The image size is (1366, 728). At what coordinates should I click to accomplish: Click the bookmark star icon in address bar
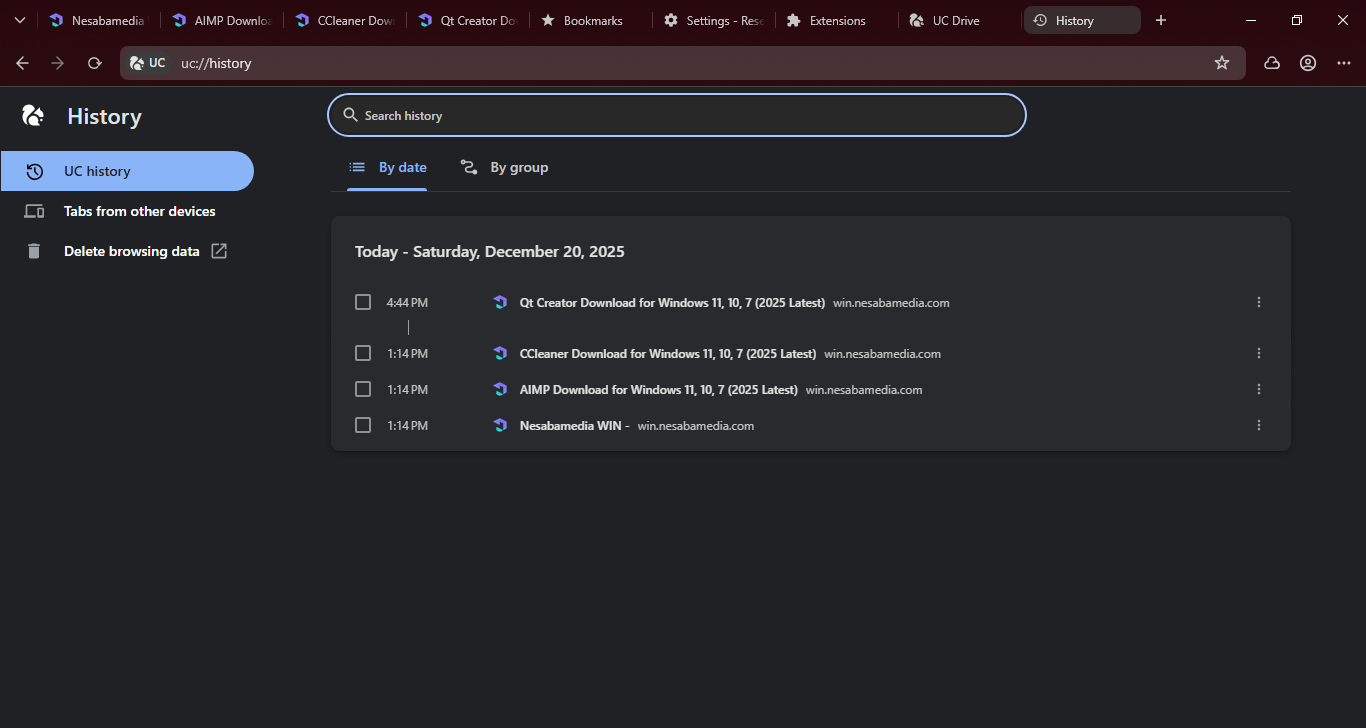pos(1221,63)
